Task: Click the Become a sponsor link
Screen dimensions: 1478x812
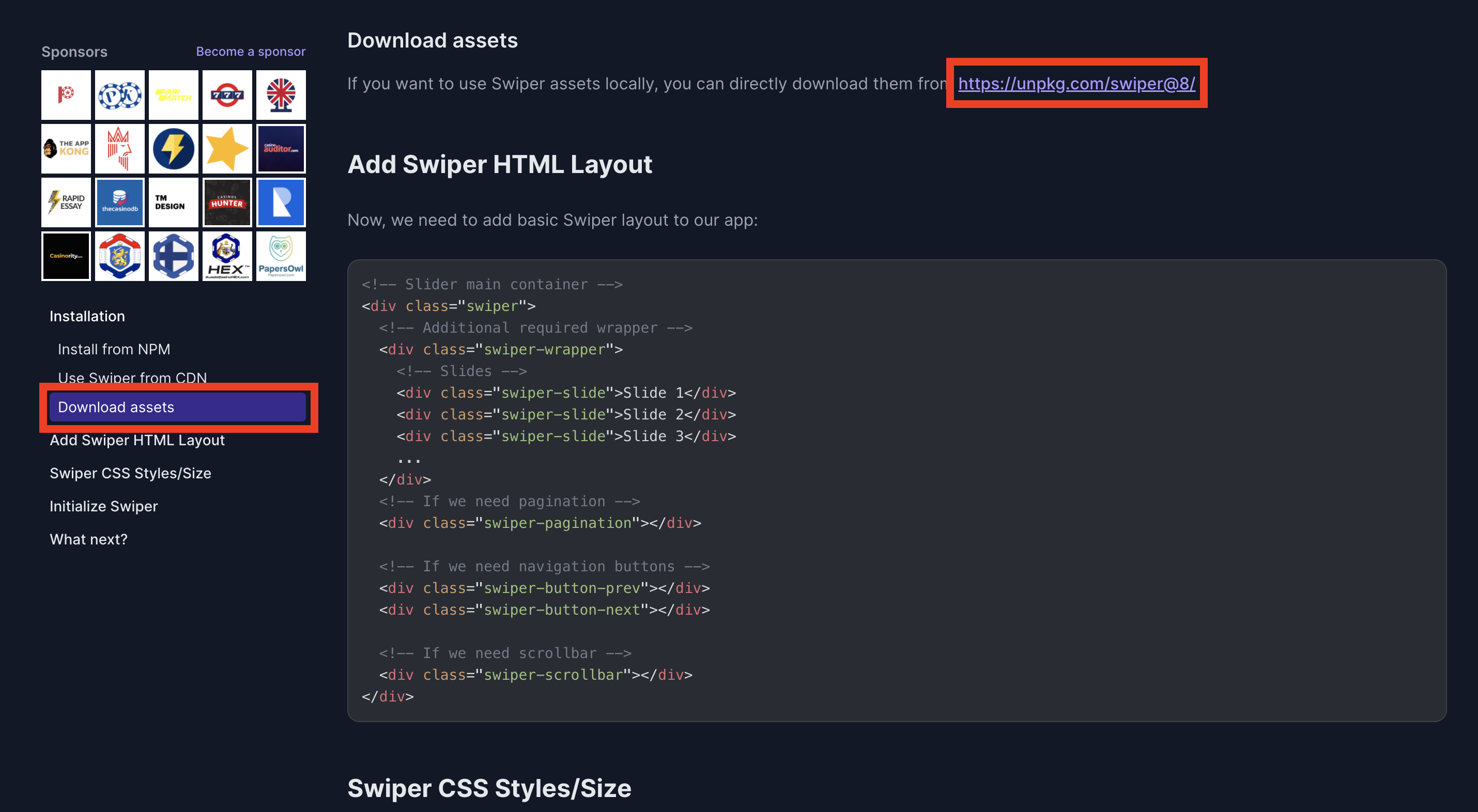Action: [251, 52]
